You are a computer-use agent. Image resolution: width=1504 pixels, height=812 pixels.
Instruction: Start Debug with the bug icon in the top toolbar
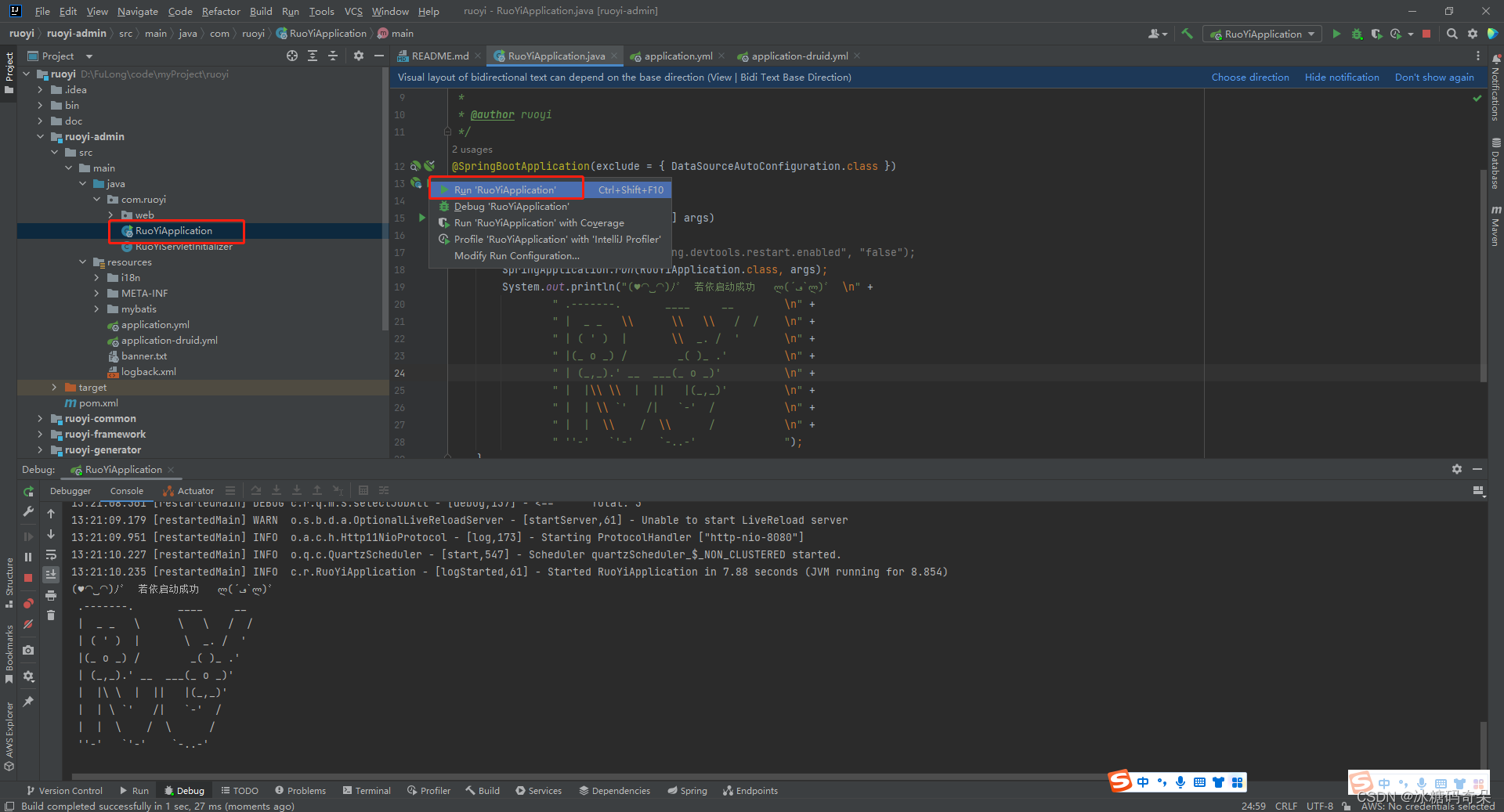(1357, 34)
